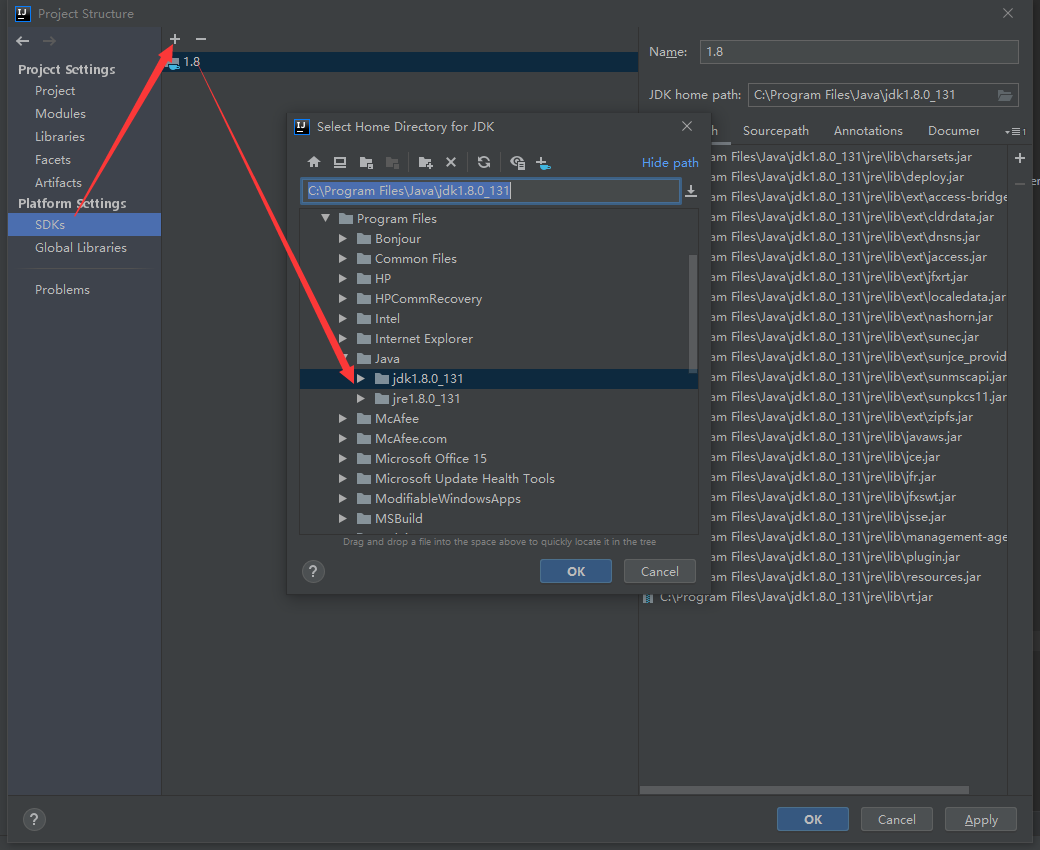Expand the HPCommRecovery folder
The image size is (1040, 850).
[343, 298]
